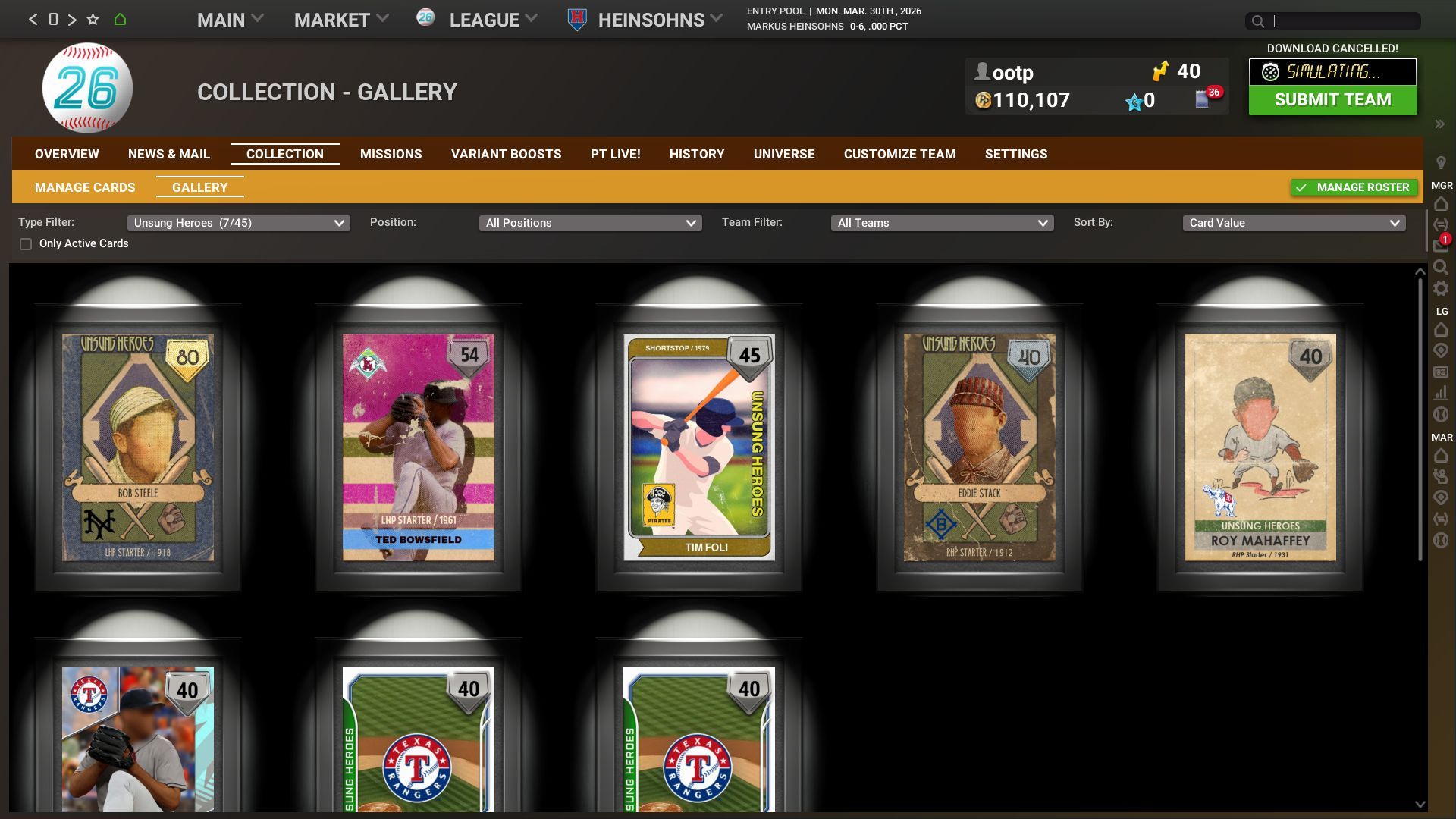Click the OOTP 26 baseball logo
Screen dimensions: 1456x819
pos(87,88)
